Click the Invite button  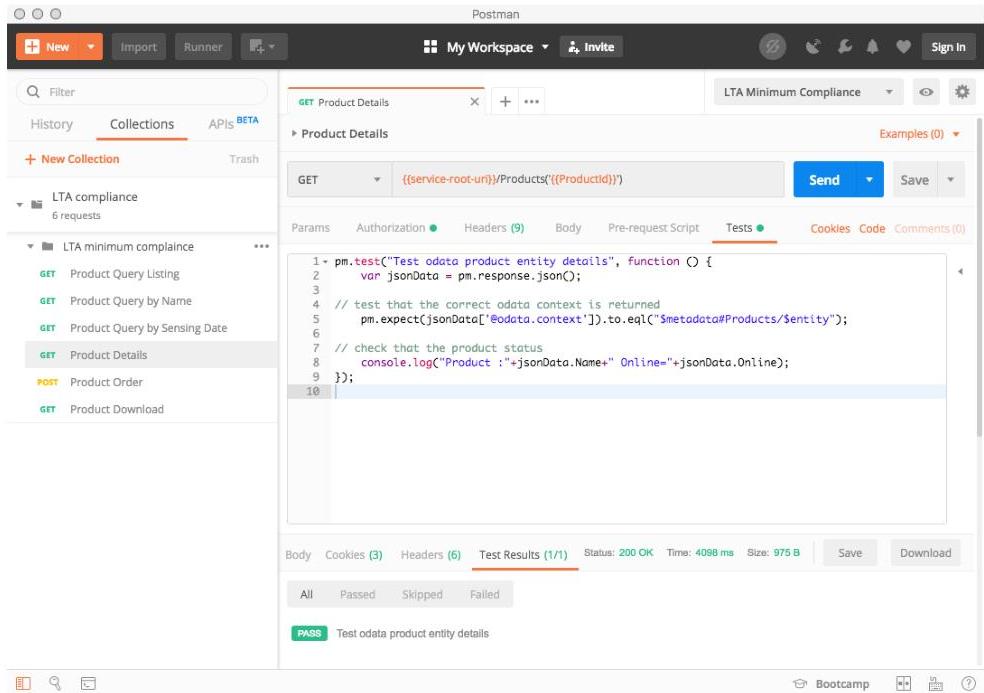[591, 47]
